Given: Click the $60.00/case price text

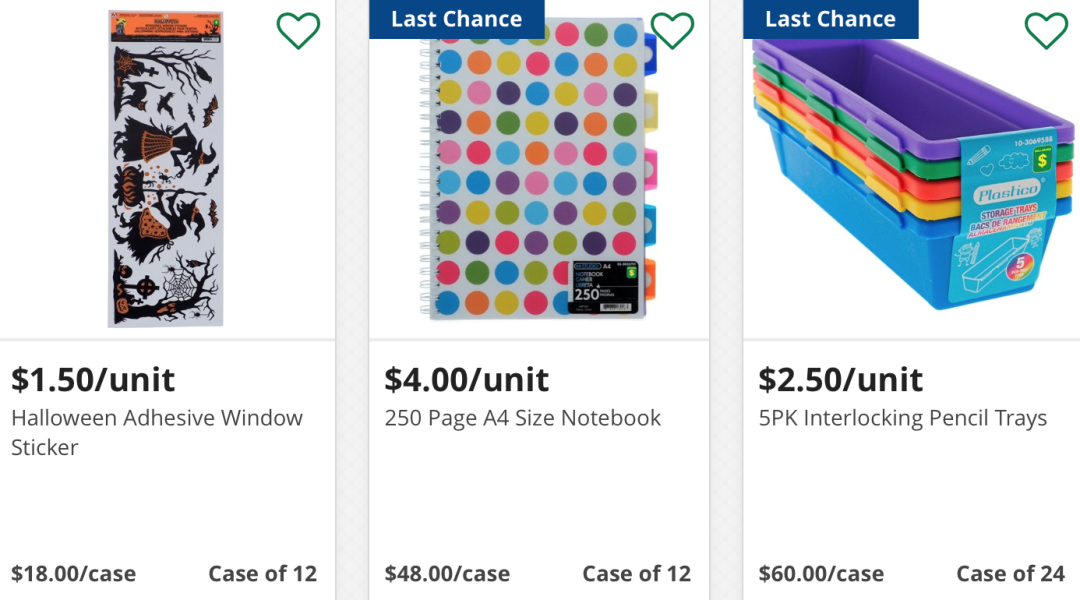Looking at the screenshot, I should tap(822, 574).
